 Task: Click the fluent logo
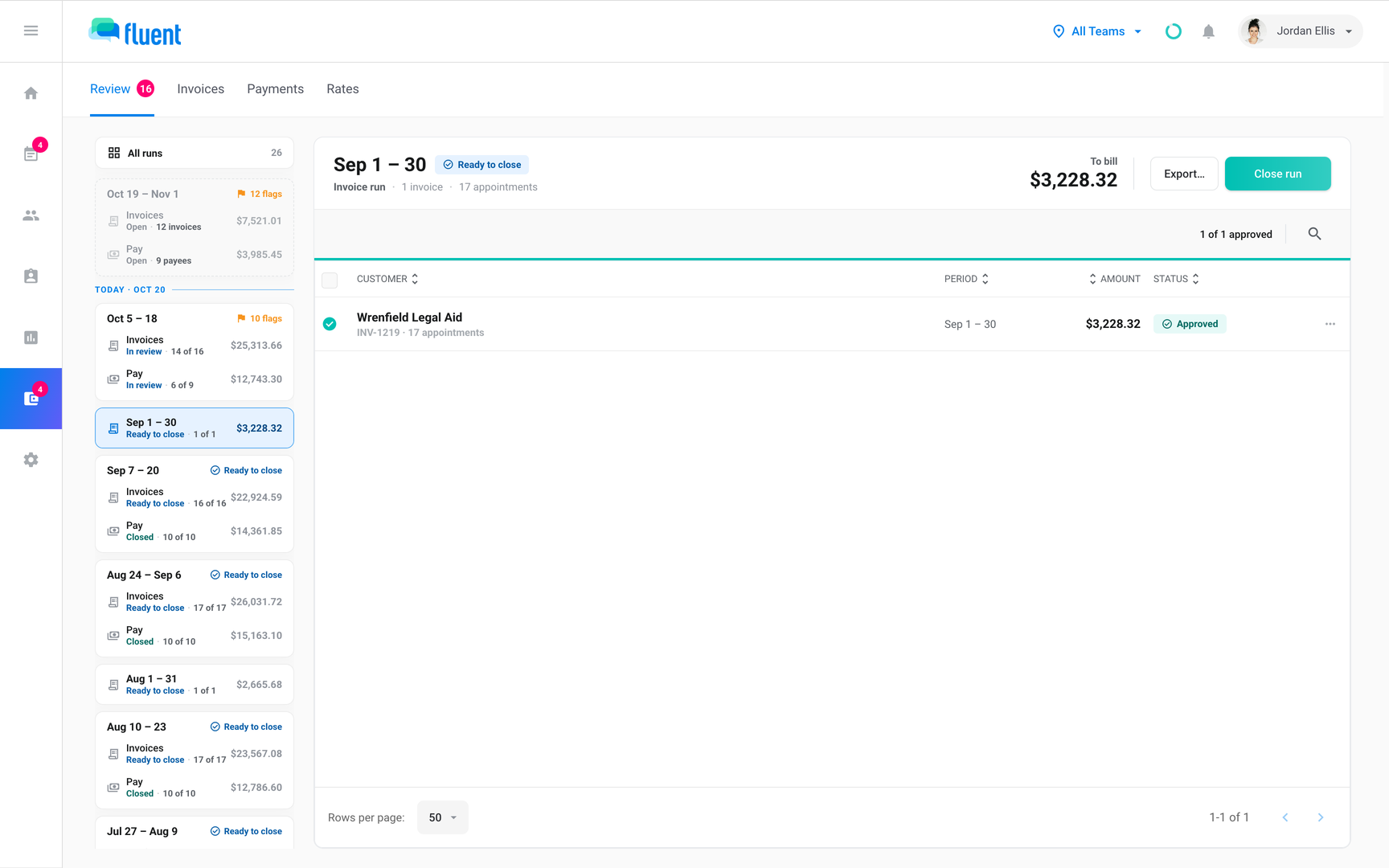(x=135, y=32)
